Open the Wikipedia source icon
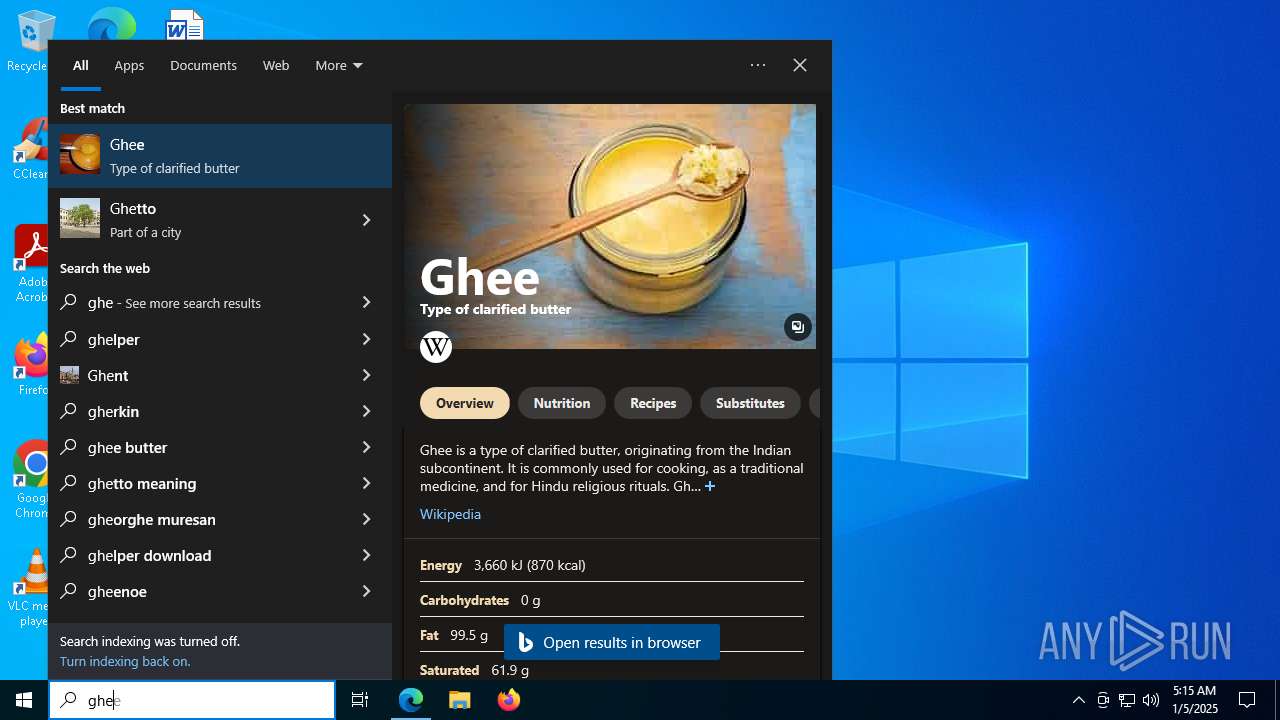Screen dimensions: 1280x720 coord(436,347)
